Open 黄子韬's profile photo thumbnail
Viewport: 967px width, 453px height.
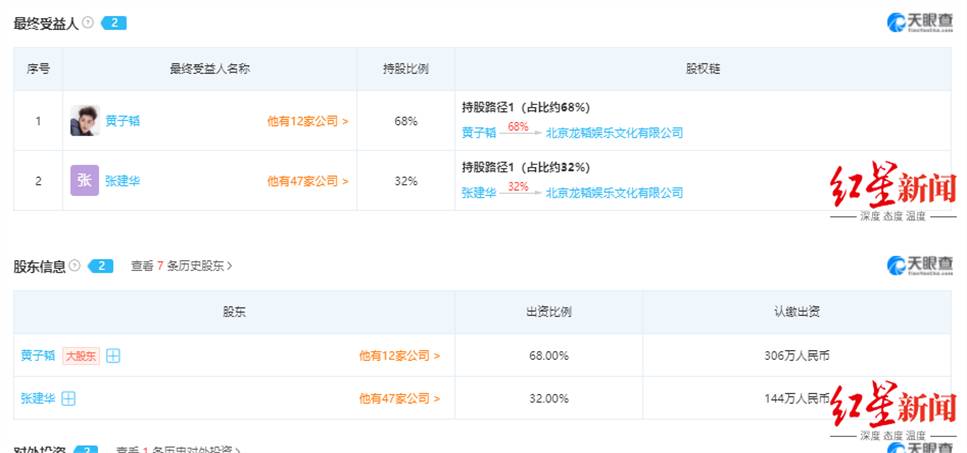(x=84, y=121)
